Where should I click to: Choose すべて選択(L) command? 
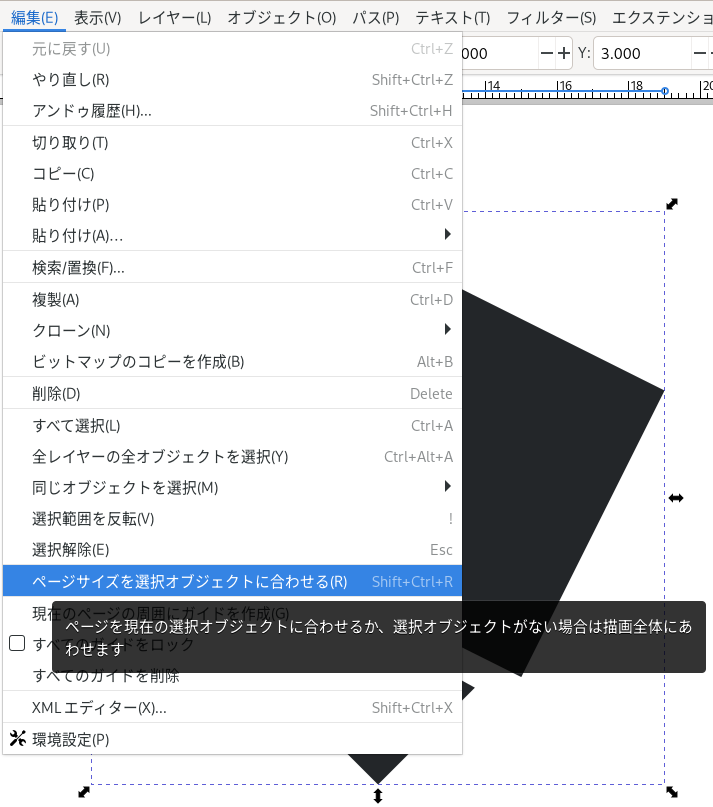click(232, 426)
